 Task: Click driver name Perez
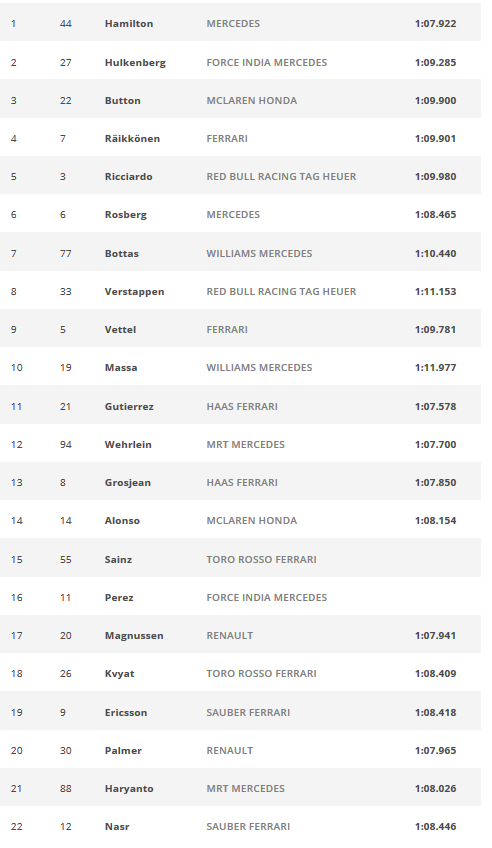click(119, 598)
